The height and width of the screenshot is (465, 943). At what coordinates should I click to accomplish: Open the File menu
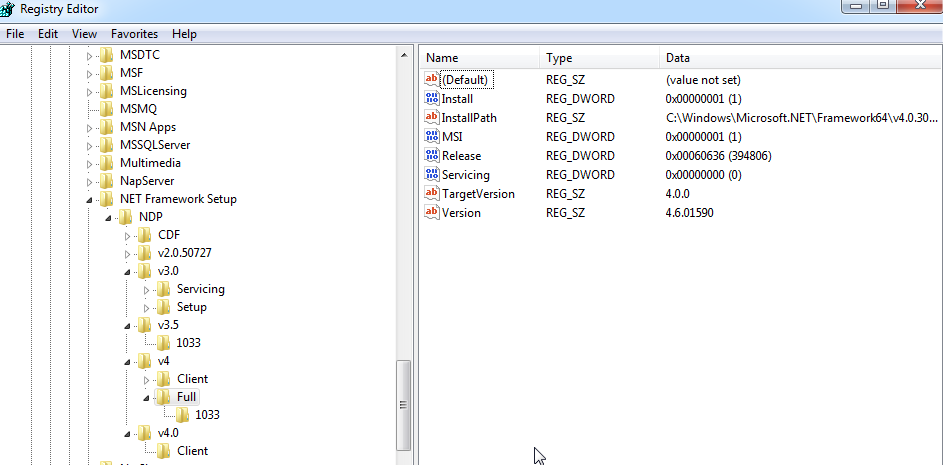pos(15,34)
